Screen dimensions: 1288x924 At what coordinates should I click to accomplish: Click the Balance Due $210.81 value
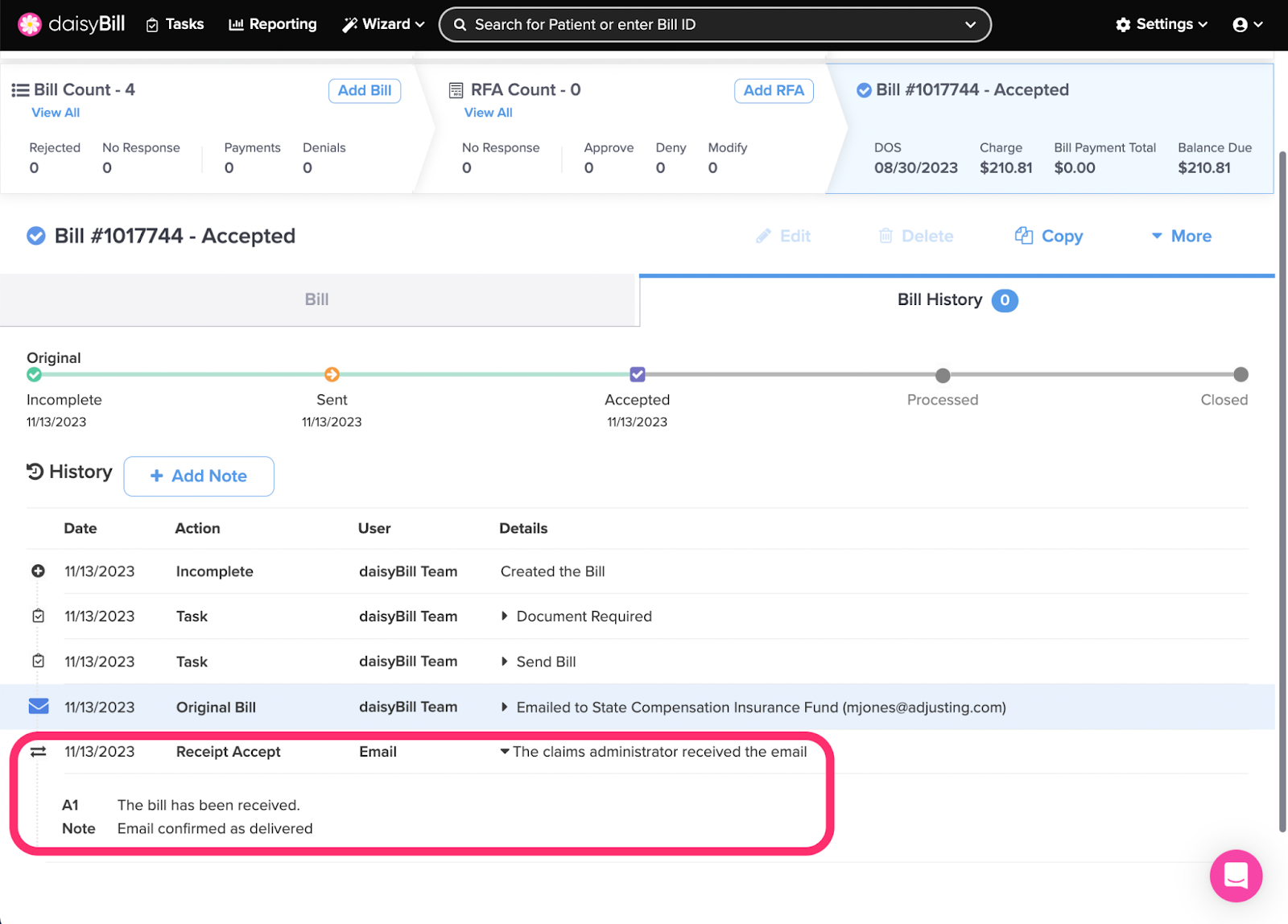point(1204,168)
